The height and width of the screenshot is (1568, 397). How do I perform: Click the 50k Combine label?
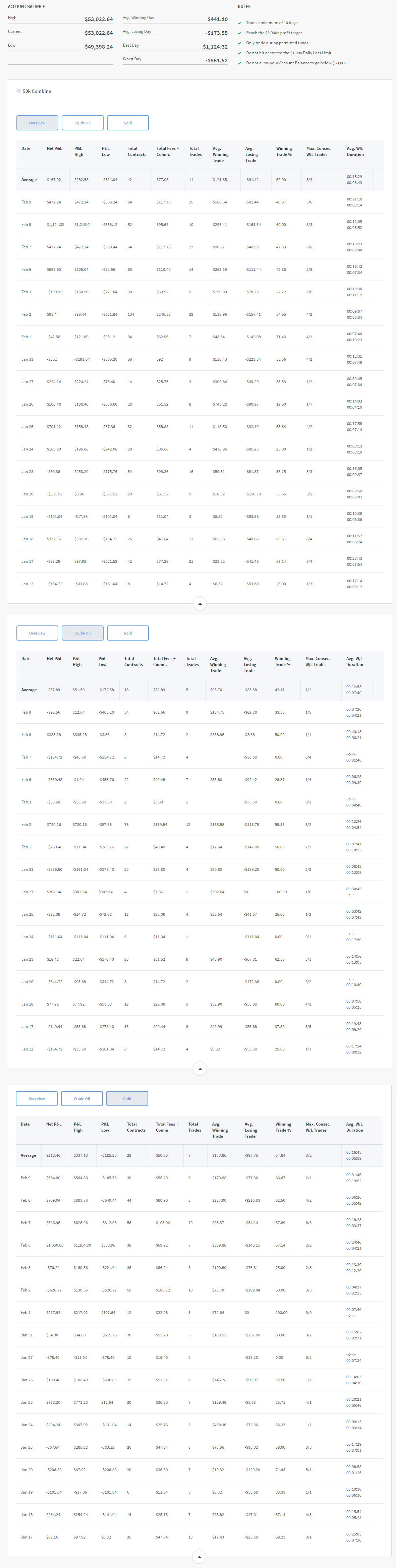coord(37,91)
